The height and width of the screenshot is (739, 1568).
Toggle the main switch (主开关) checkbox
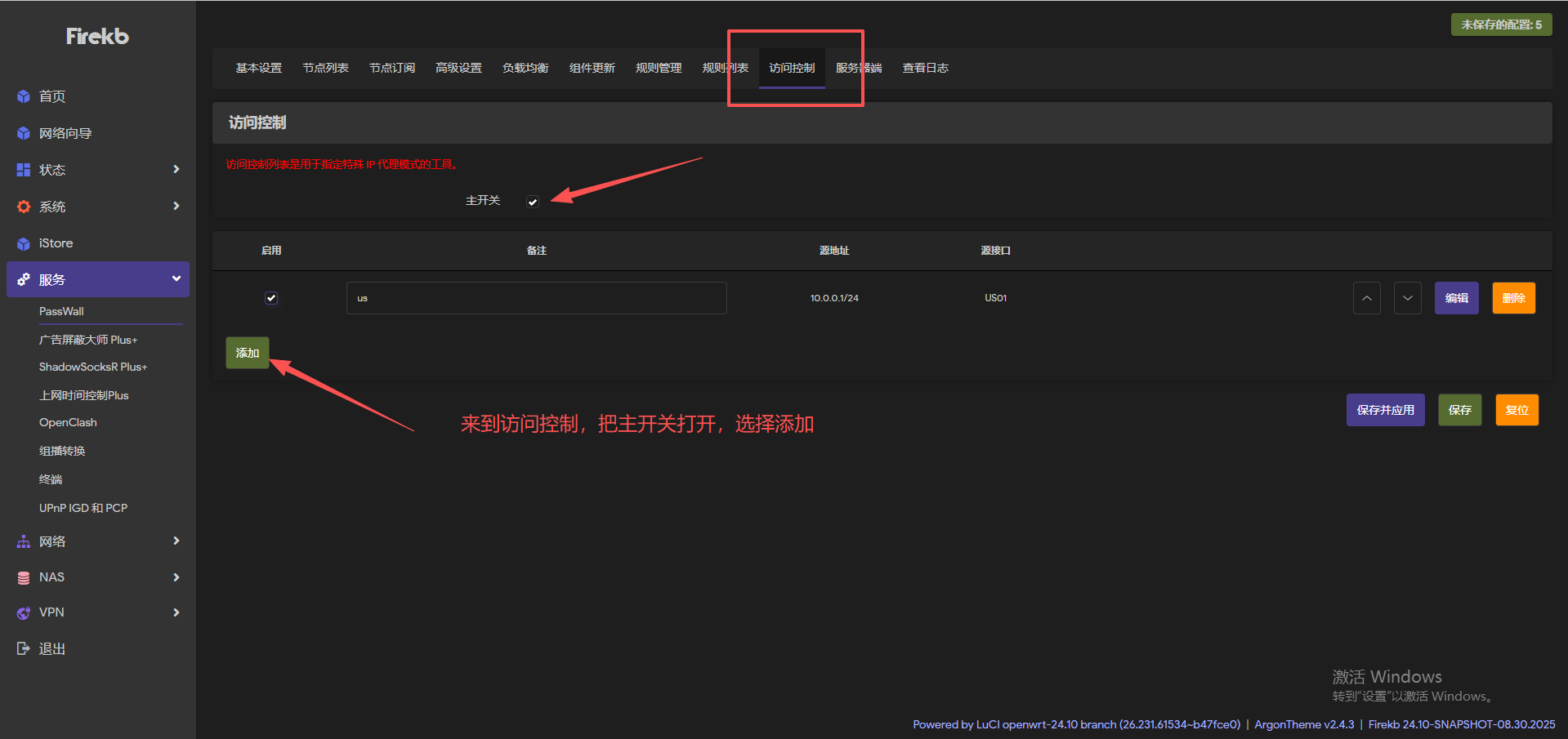[x=533, y=202]
